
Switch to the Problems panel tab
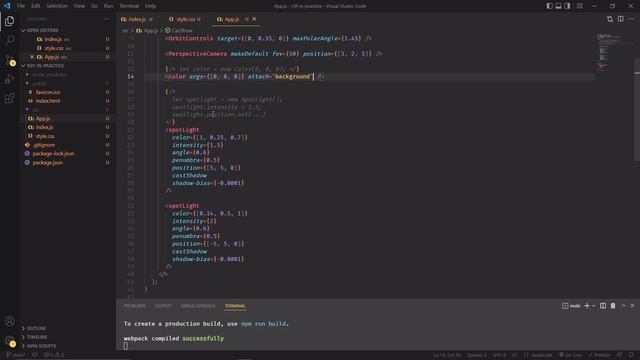pos(134,306)
